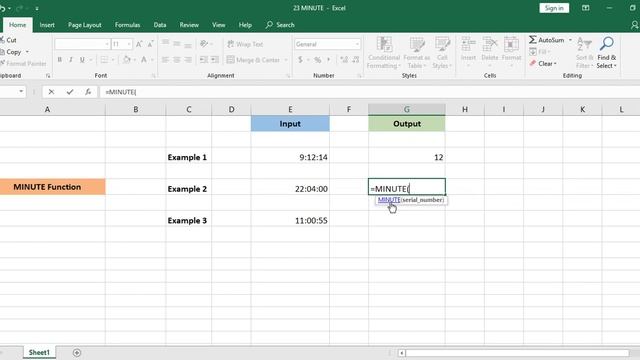This screenshot has height=360, width=640.
Task: Add a new sheet with plus icon
Action: click(77, 352)
